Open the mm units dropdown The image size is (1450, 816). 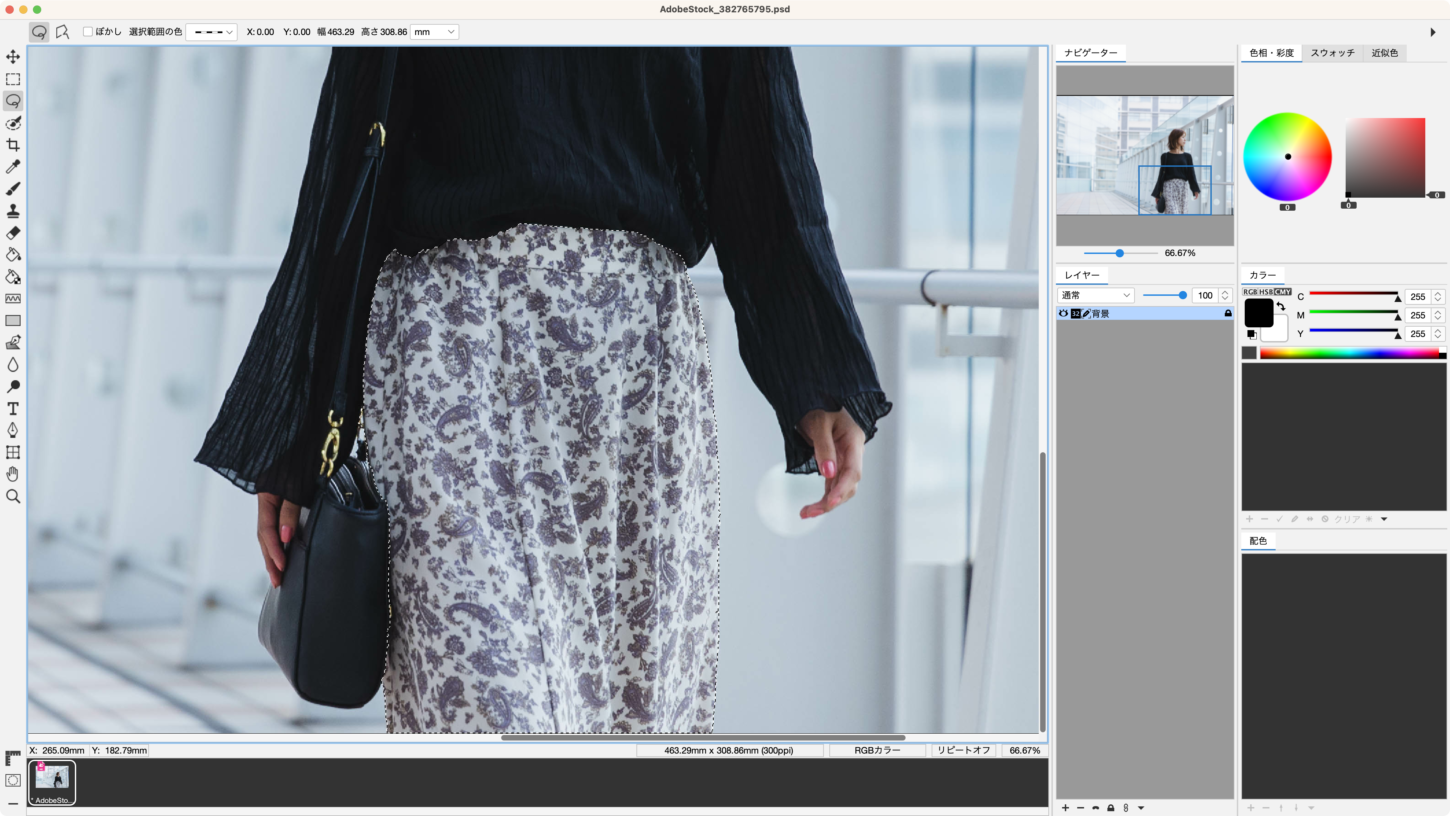tap(434, 32)
